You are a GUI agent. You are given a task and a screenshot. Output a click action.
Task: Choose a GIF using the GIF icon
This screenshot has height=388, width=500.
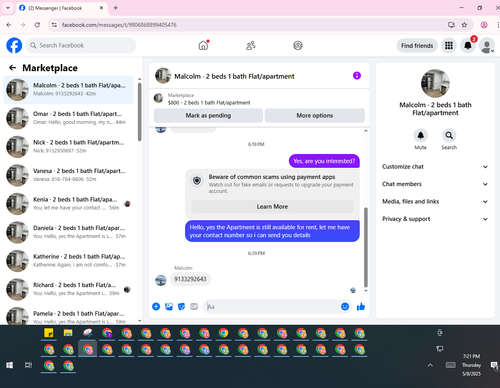194,306
